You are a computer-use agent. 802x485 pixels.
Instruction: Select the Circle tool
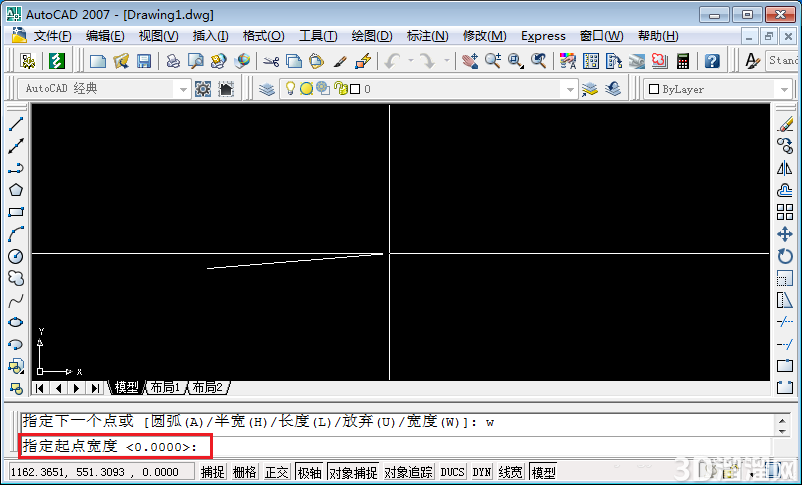click(x=16, y=256)
